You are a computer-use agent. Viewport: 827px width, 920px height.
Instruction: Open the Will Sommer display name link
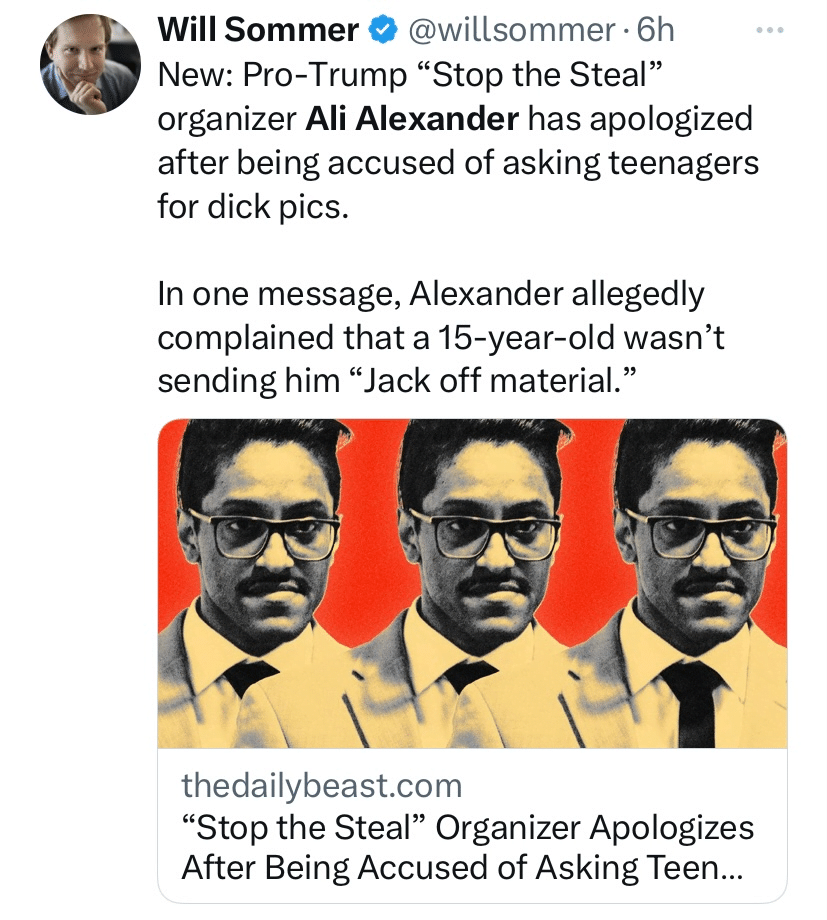point(258,31)
